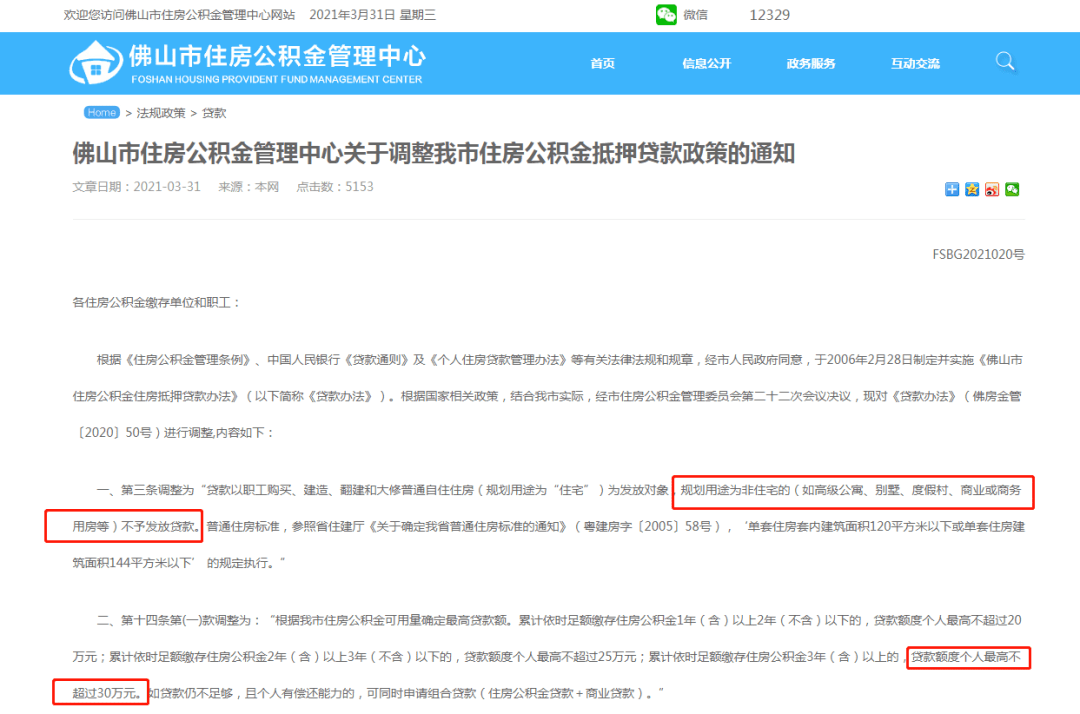Share via Weibo red icon

[992, 189]
